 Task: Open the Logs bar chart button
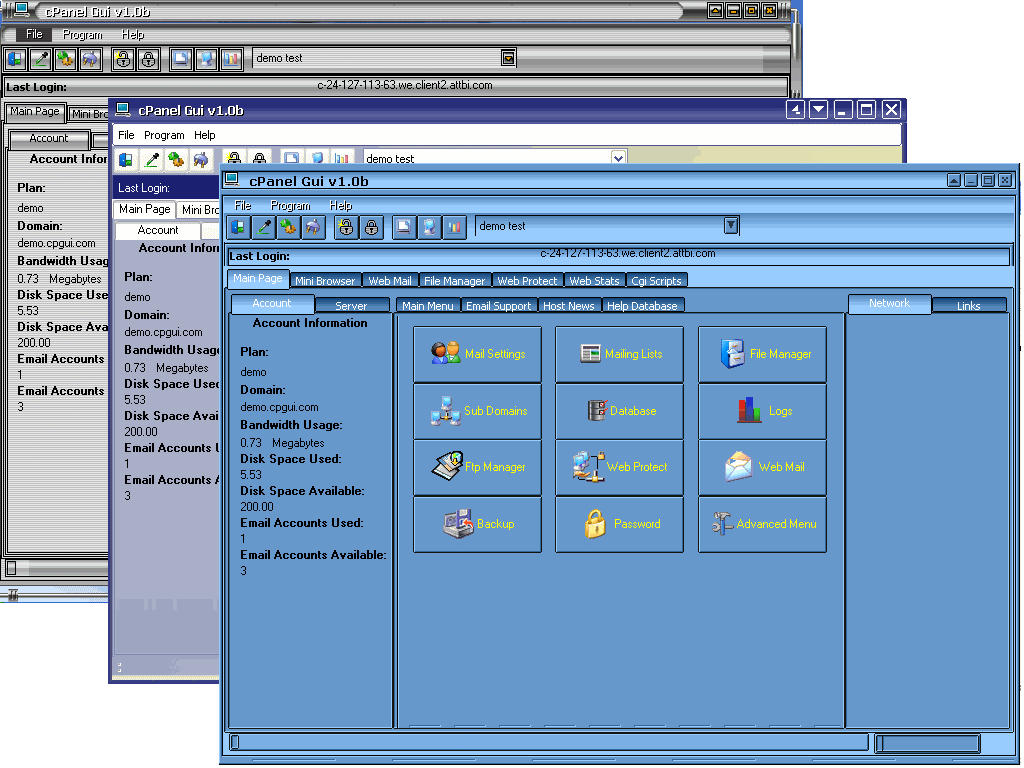tap(762, 411)
